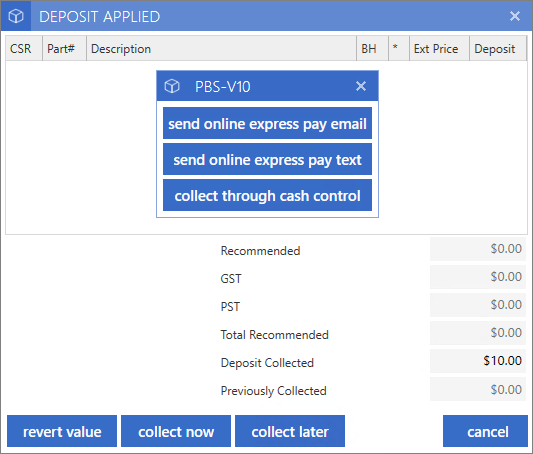The image size is (533, 454).
Task: Click the Previously Collected amount field
Action: click(x=478, y=389)
